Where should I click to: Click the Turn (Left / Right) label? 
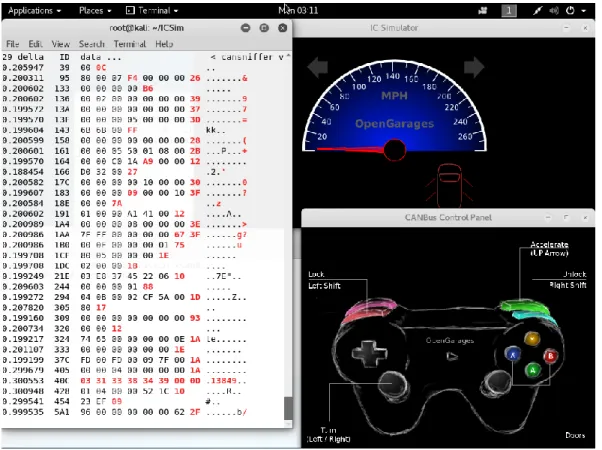(329, 434)
